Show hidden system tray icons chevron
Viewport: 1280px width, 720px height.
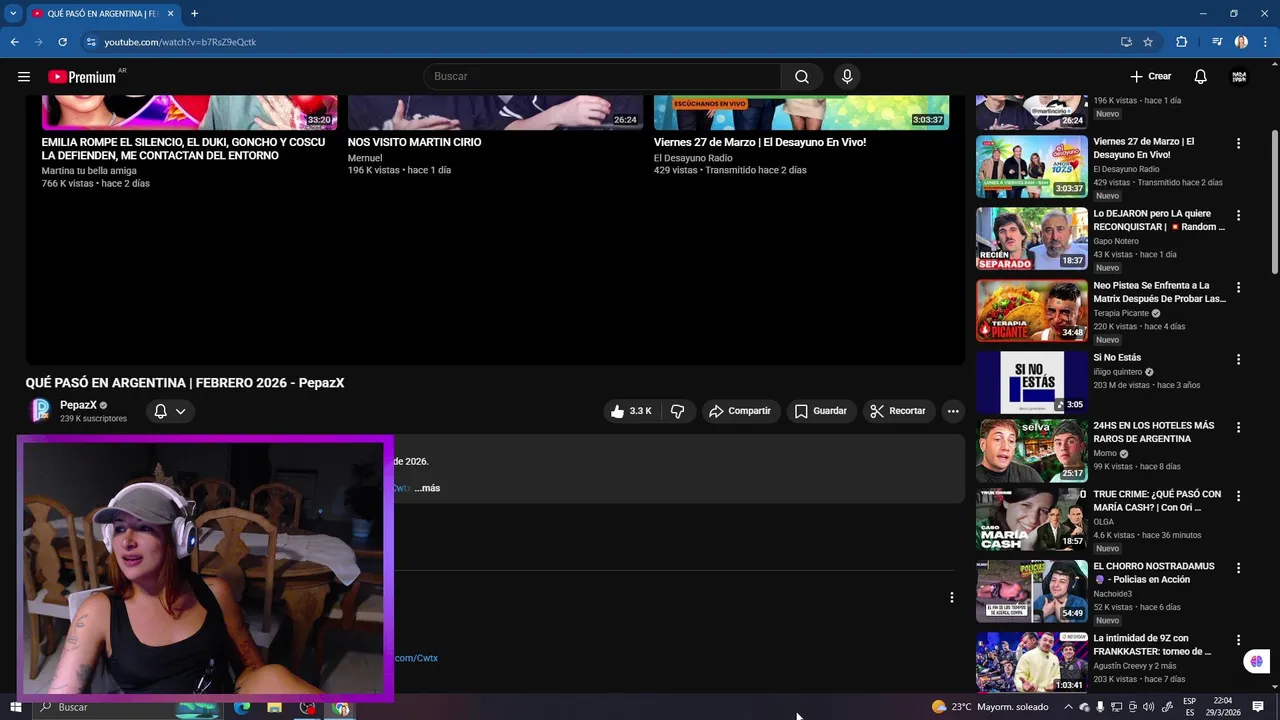pos(1068,707)
